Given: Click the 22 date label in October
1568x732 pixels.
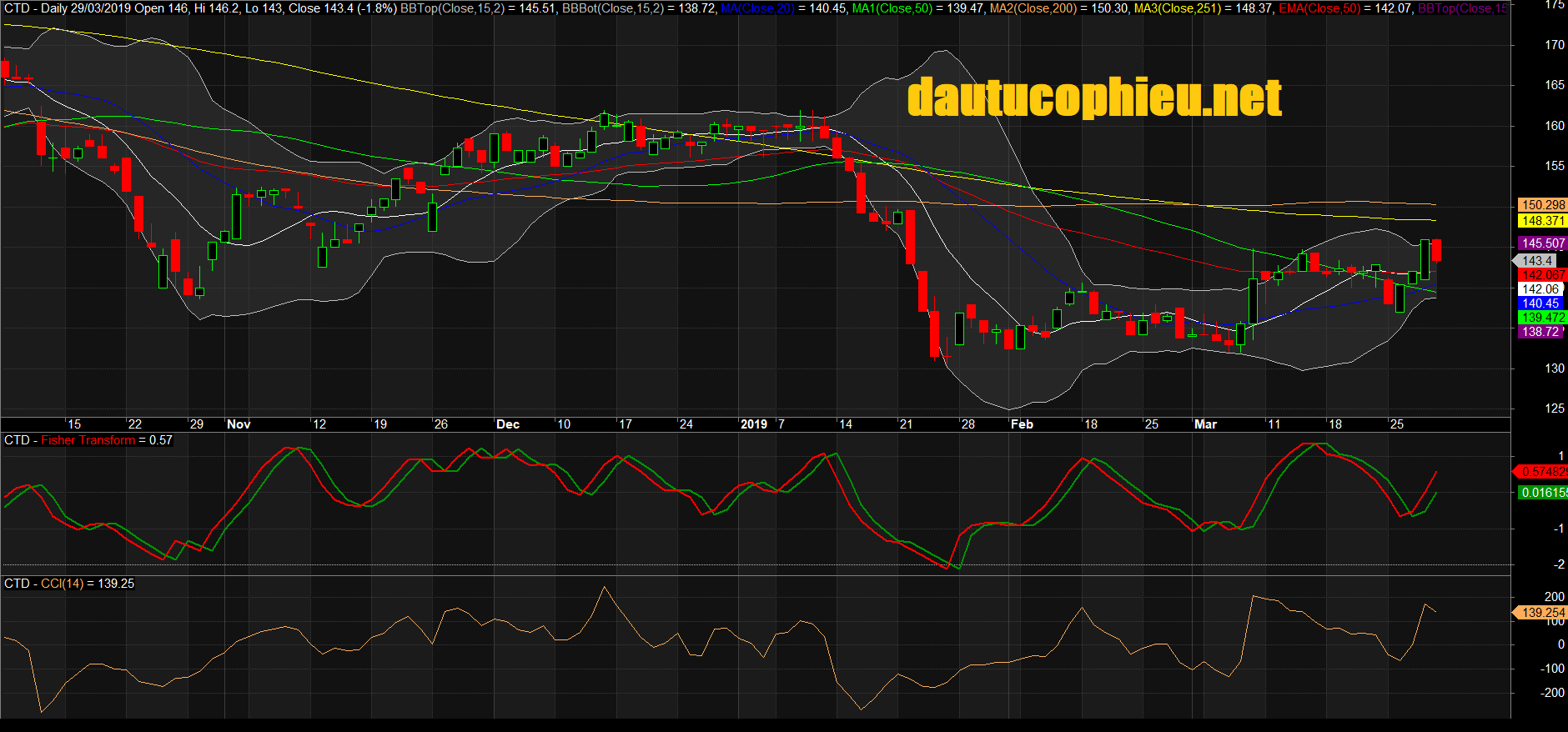Looking at the screenshot, I should click(x=135, y=424).
